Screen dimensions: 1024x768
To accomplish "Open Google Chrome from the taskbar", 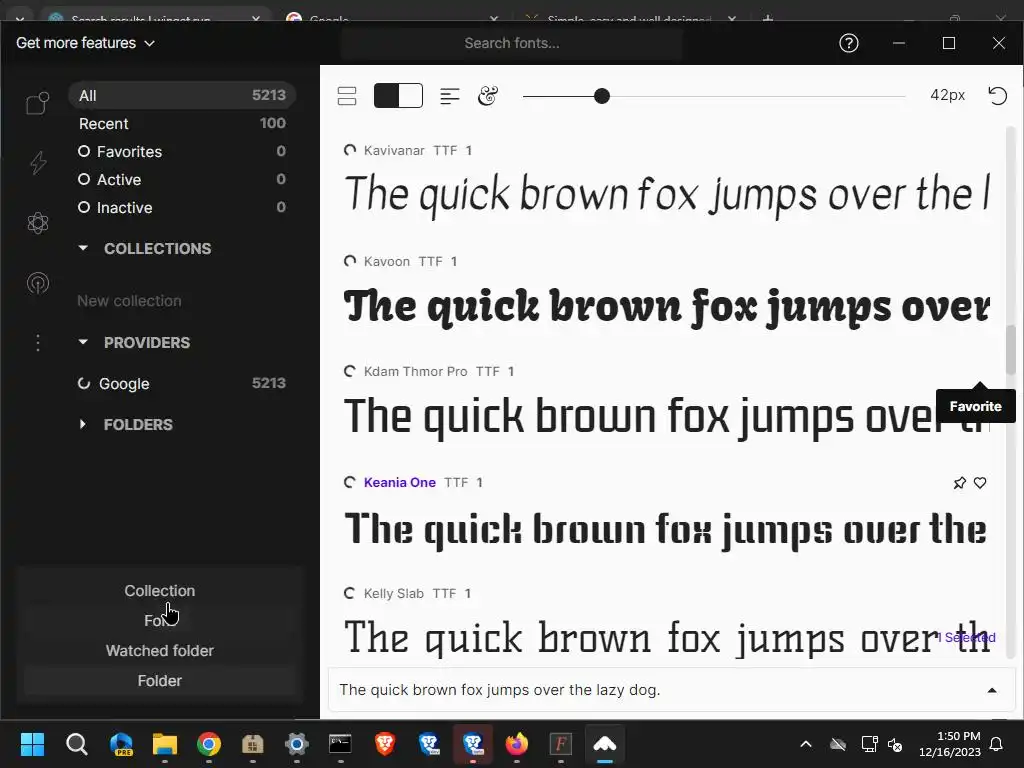I will coord(209,744).
